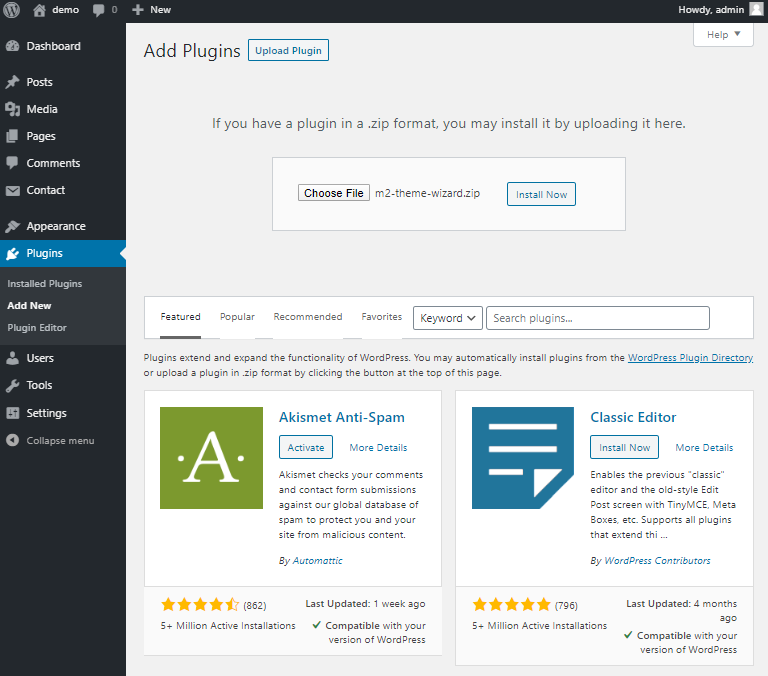Open the WordPress logo menu

pyautogui.click(x=11, y=10)
